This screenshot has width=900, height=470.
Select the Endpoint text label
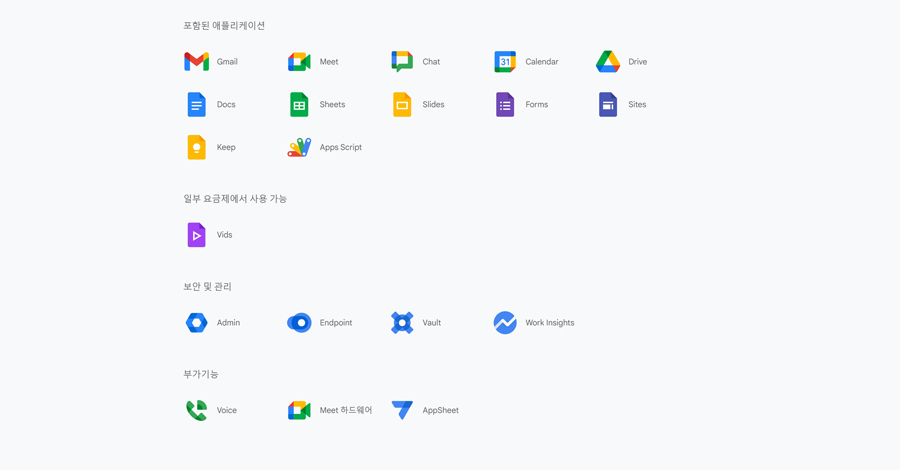pyautogui.click(x=336, y=323)
